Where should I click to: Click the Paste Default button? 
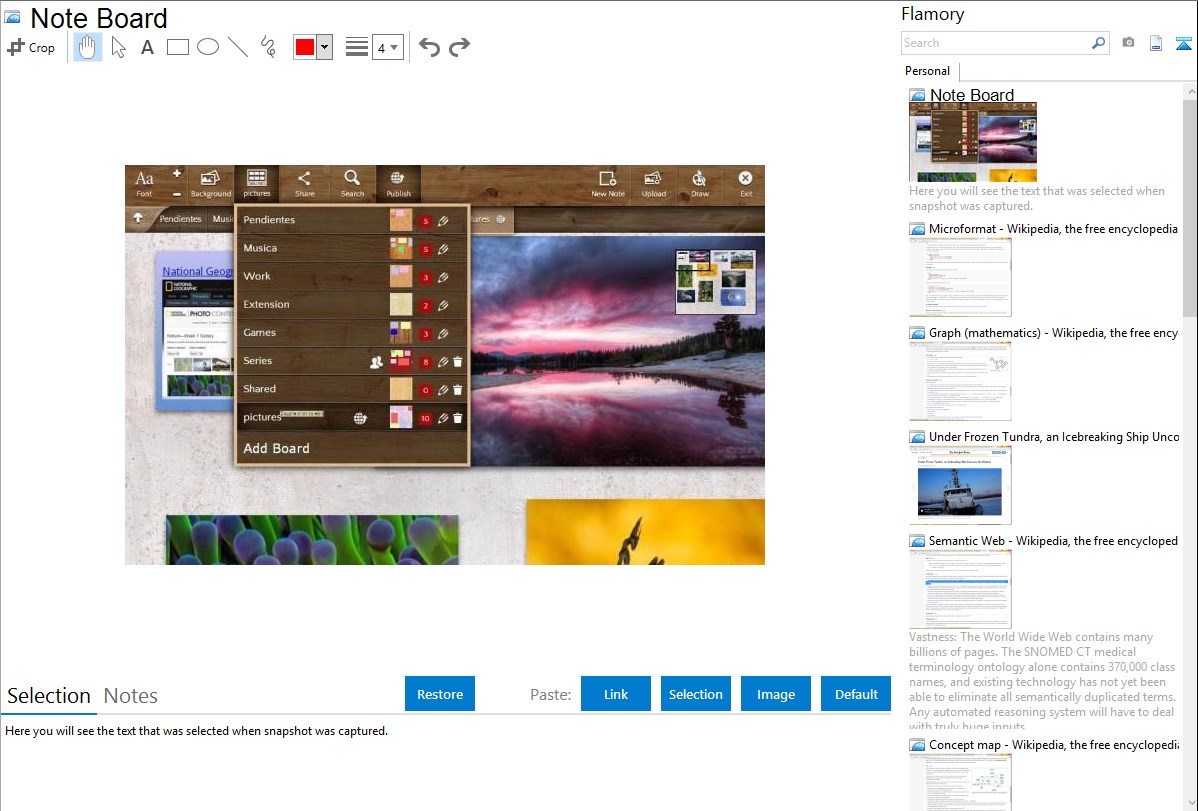[x=856, y=694]
